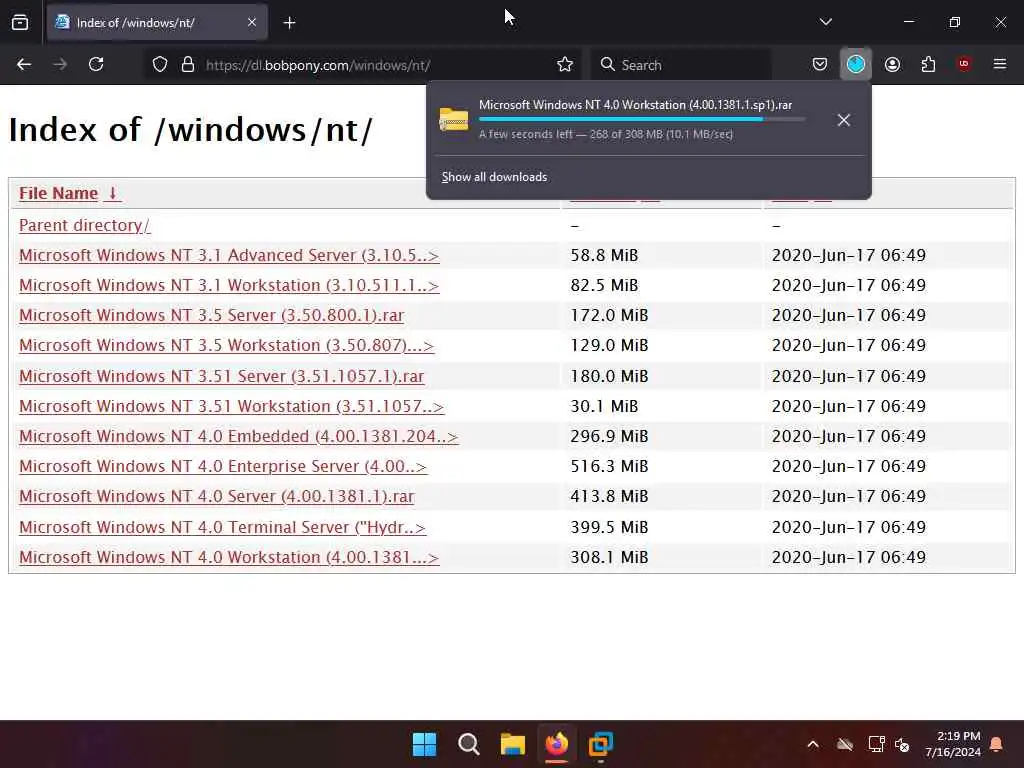Open the OneDrive tray icon
The image size is (1024, 768).
(x=845, y=744)
